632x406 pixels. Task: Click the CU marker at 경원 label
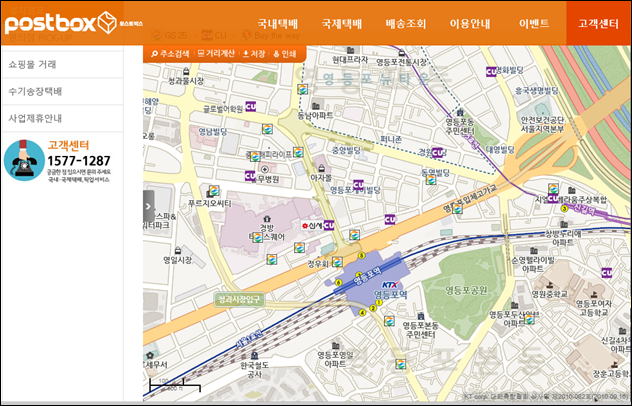[437, 153]
